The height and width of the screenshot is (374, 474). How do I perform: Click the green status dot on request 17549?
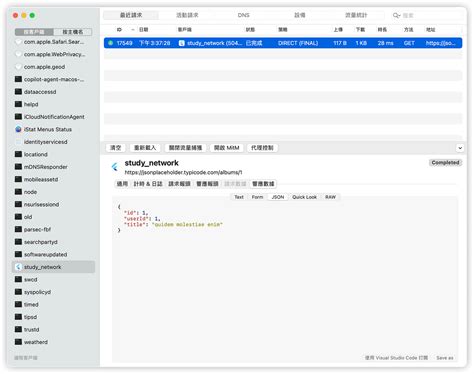110,43
